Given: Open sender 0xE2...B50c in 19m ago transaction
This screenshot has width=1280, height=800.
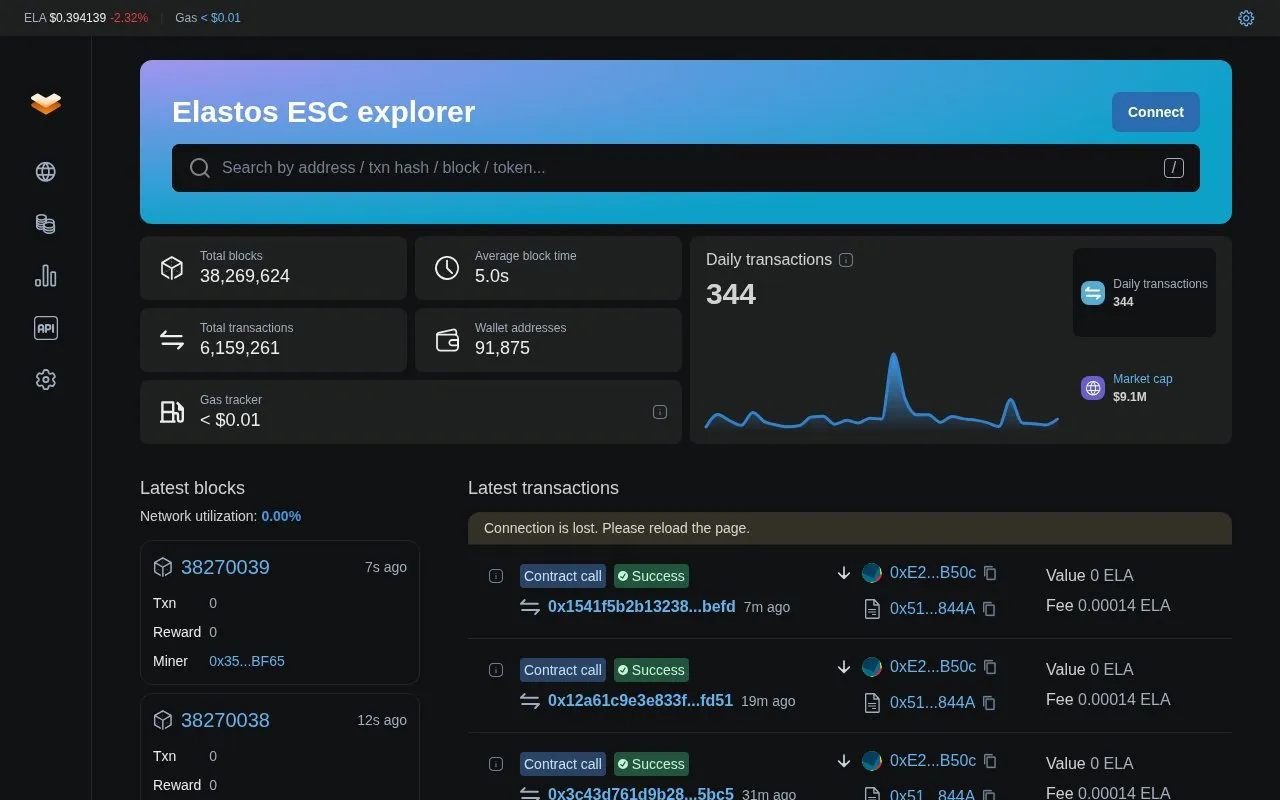Looking at the screenshot, I should click(933, 667).
